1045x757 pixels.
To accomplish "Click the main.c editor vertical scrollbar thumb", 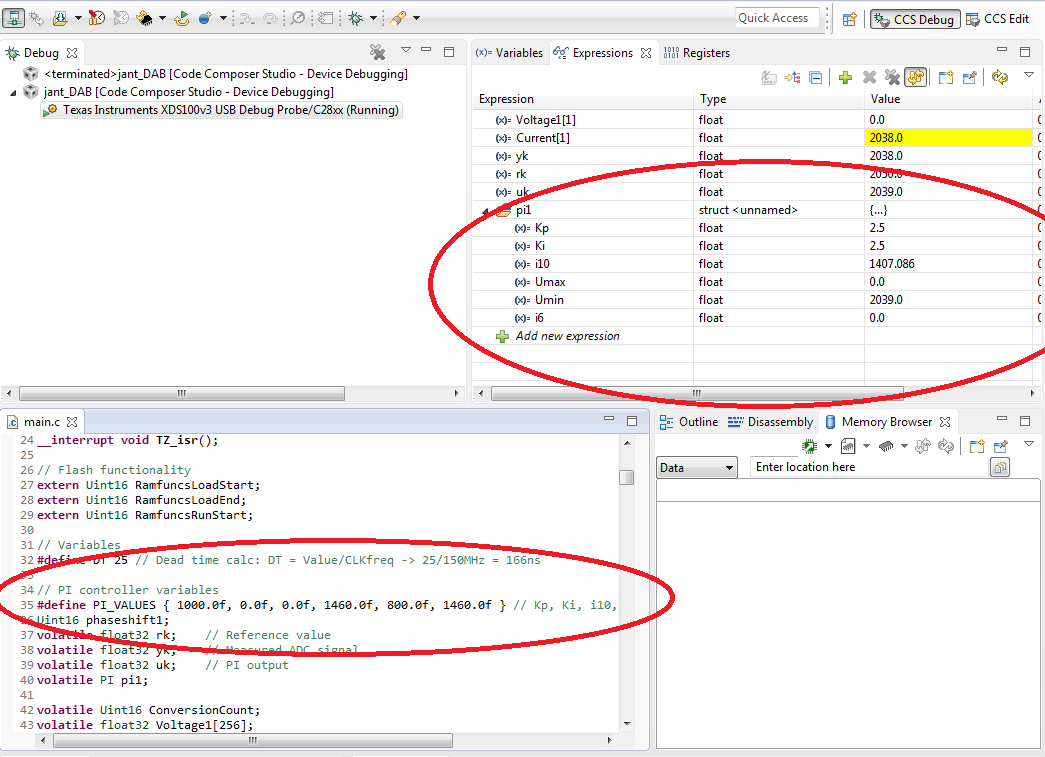I will (x=626, y=477).
